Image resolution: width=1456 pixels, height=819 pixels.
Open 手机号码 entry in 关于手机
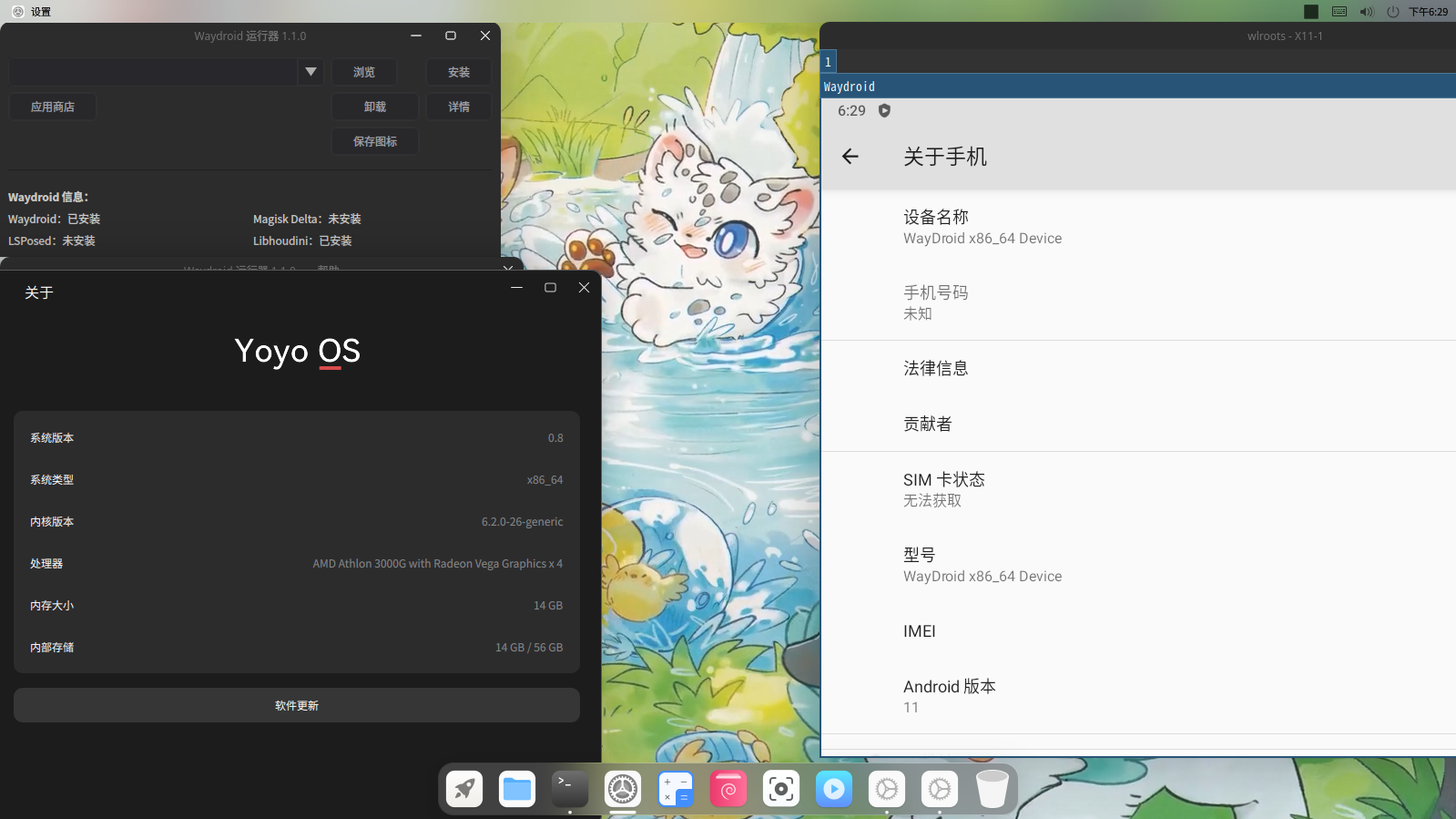tap(1138, 302)
